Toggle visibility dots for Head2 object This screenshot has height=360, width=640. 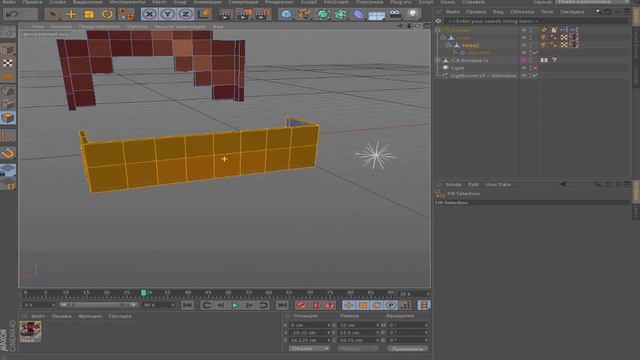click(530, 45)
